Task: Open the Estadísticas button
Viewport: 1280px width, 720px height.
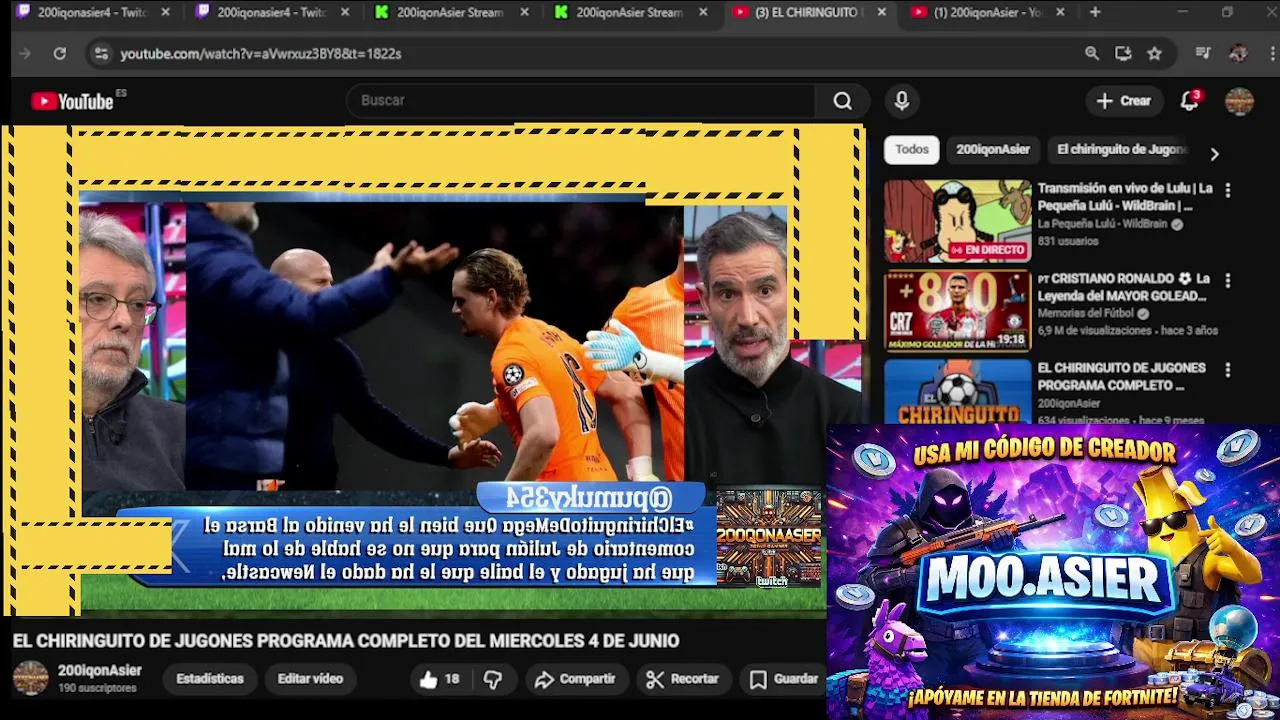Action: tap(210, 679)
